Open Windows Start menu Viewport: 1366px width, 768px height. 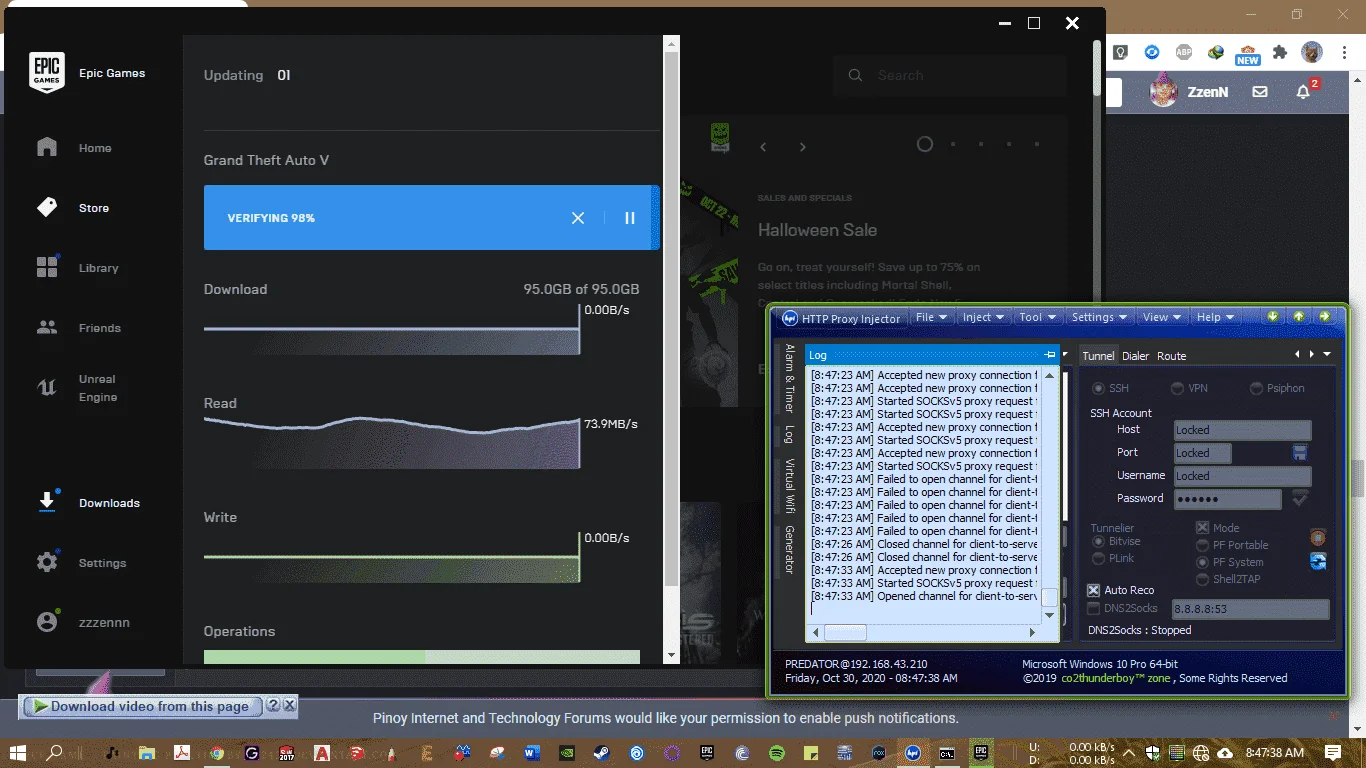pyautogui.click(x=17, y=752)
